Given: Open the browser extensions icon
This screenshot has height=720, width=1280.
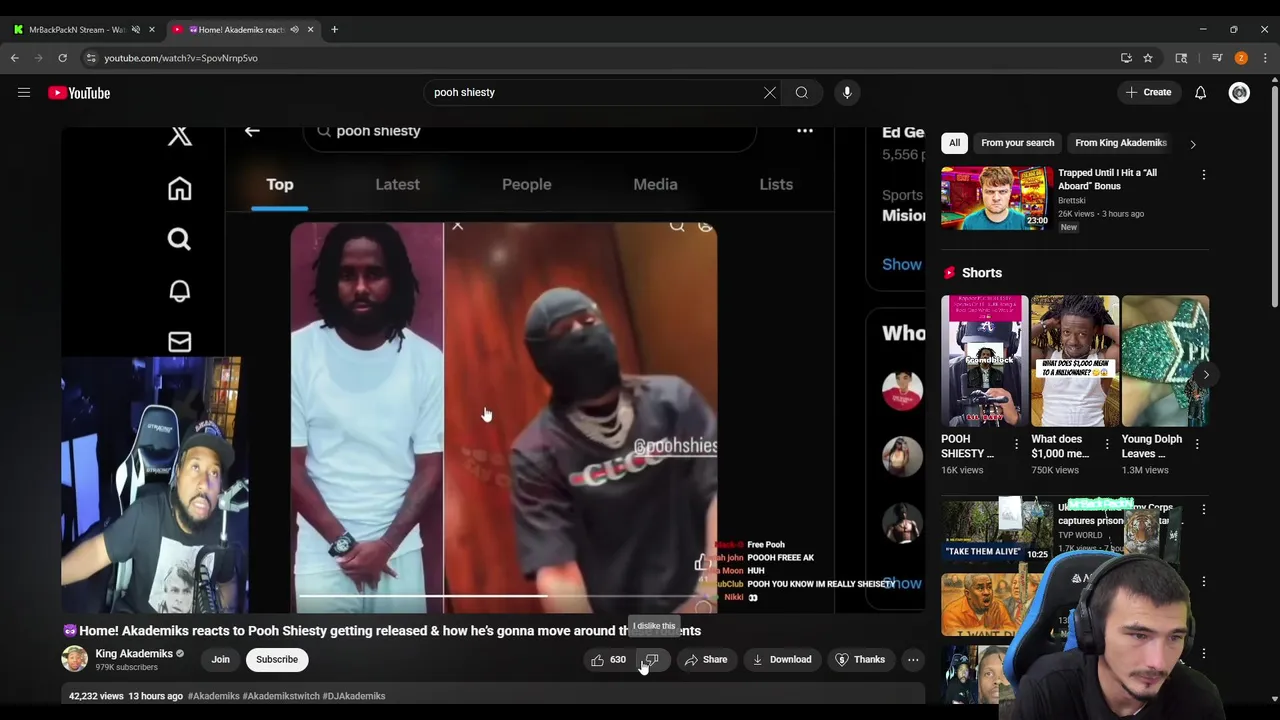Looking at the screenshot, I should 1181,58.
